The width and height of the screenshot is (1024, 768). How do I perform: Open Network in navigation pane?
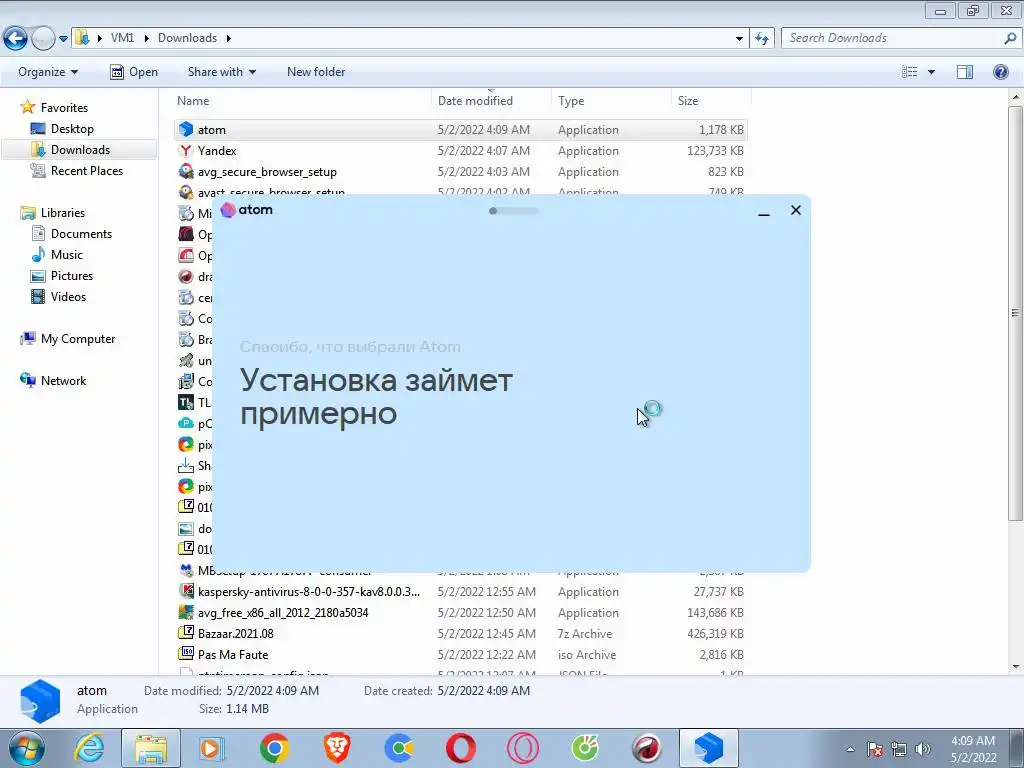point(63,381)
